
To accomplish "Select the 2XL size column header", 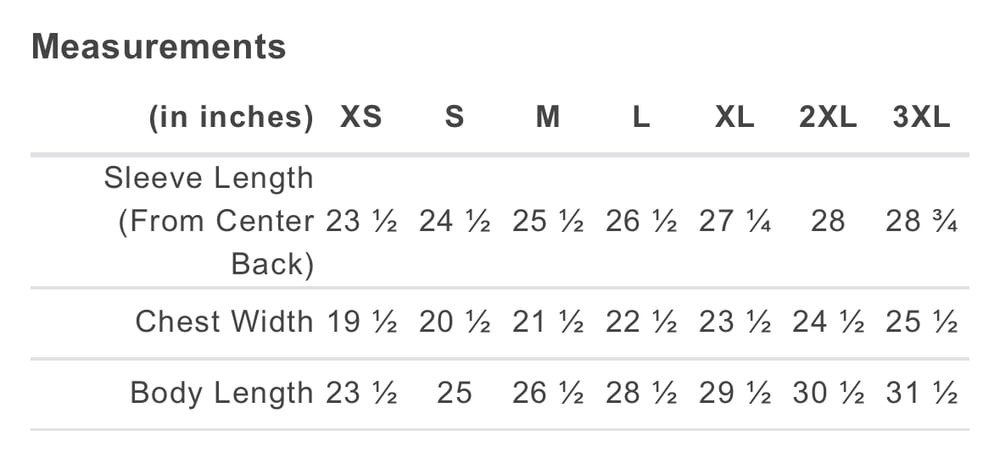I will coord(828,117).
